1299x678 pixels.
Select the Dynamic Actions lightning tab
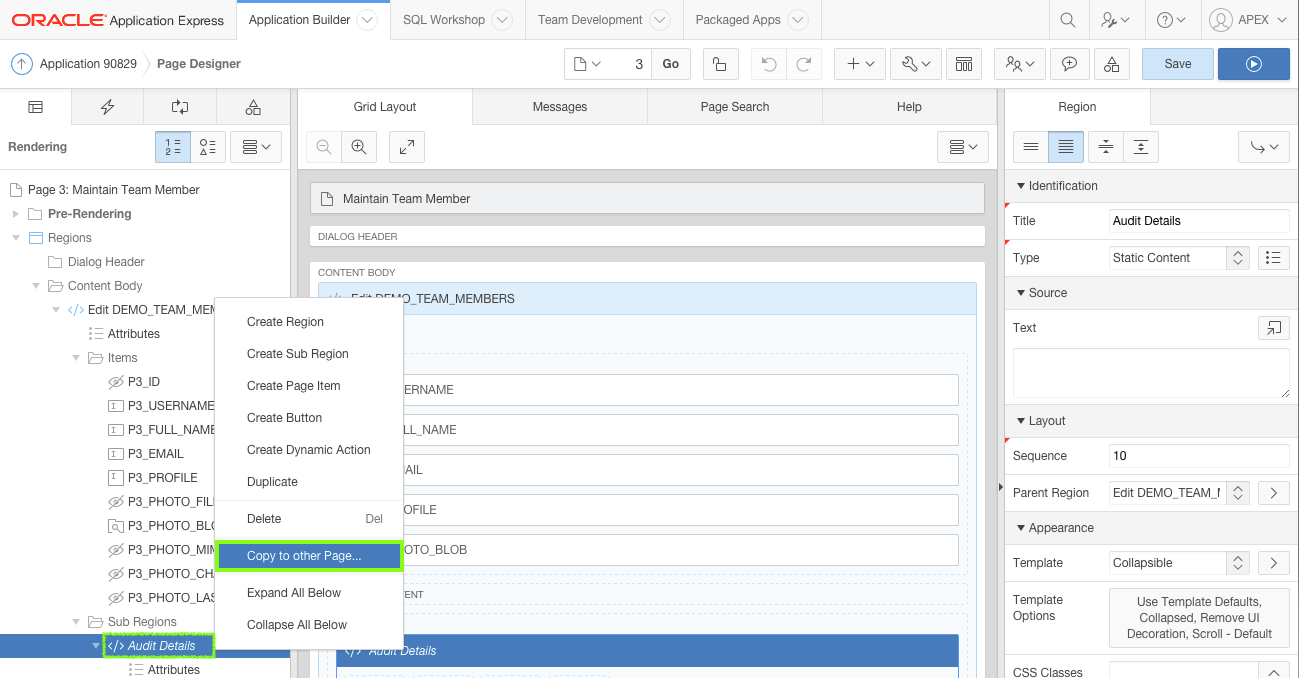[x=108, y=107]
